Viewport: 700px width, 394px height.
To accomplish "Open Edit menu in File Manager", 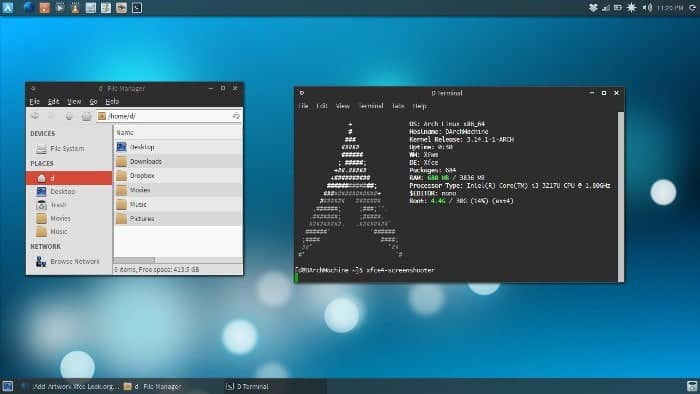I will pyautogui.click(x=53, y=102).
